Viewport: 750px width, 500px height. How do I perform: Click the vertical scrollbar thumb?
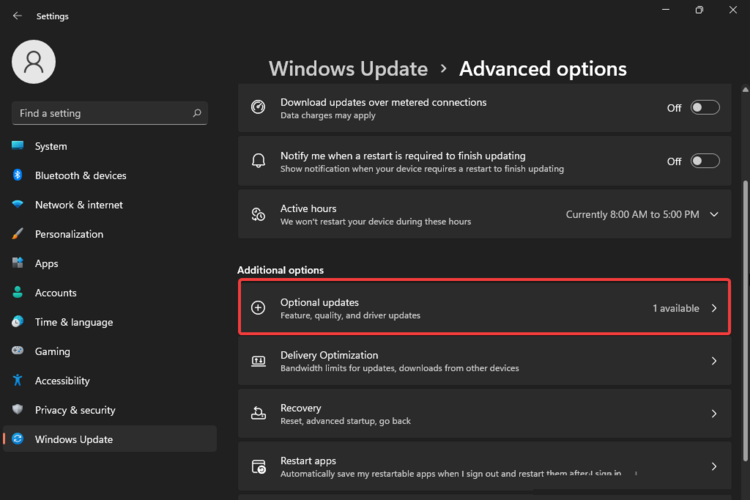pos(745,321)
